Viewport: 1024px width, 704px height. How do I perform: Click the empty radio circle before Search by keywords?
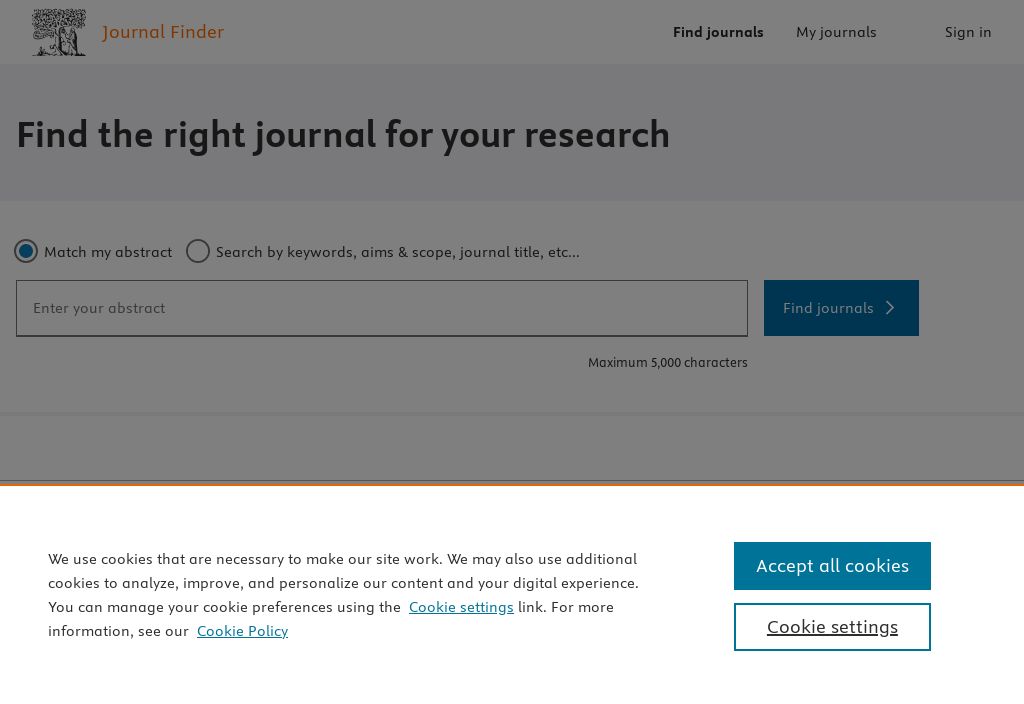[x=198, y=251]
